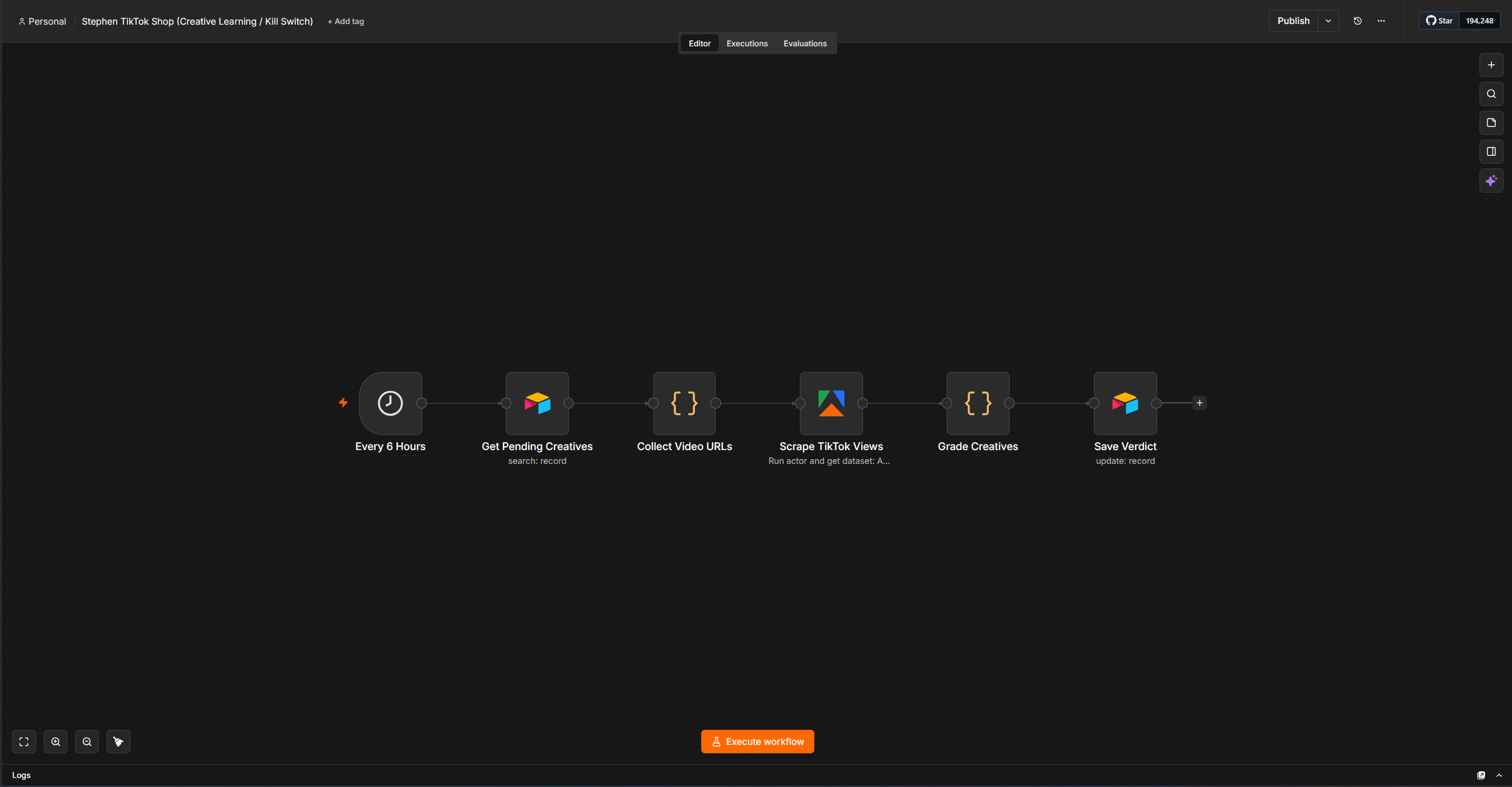Toggle the focus panel icon in right sidebar
1512x787 pixels.
(x=1491, y=152)
